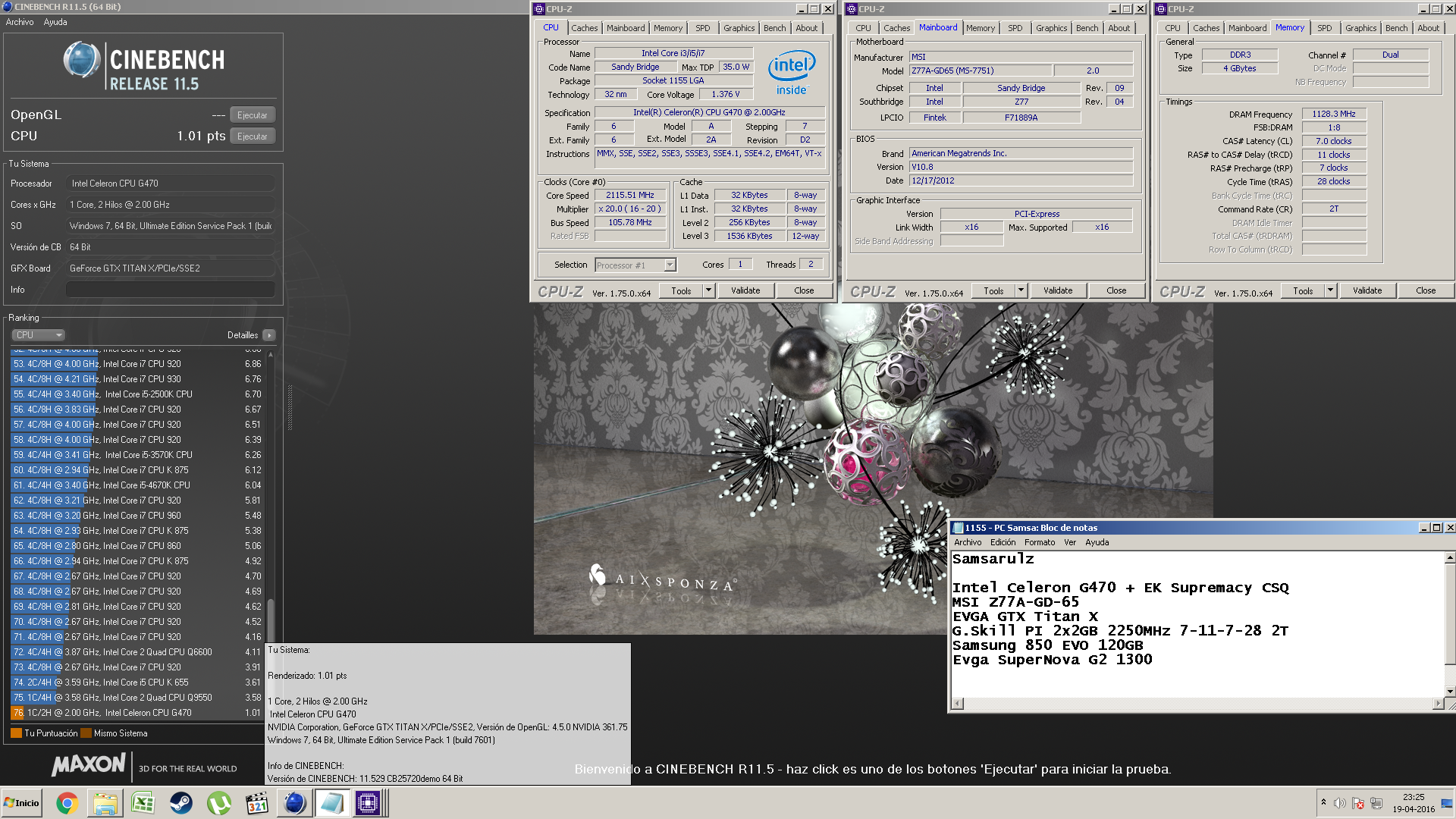The width and height of the screenshot is (1456, 819).
Task: Click Notepad's horizontal scrollbar track
Action: coord(1197,704)
